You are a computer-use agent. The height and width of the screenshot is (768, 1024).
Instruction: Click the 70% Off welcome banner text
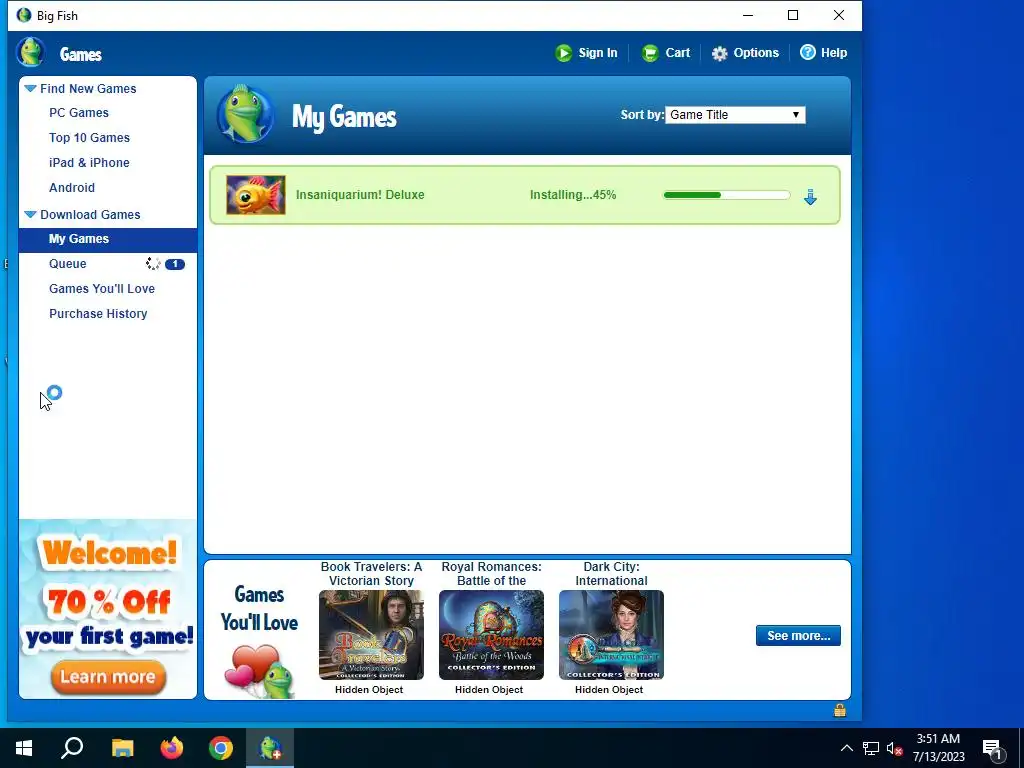coord(109,601)
